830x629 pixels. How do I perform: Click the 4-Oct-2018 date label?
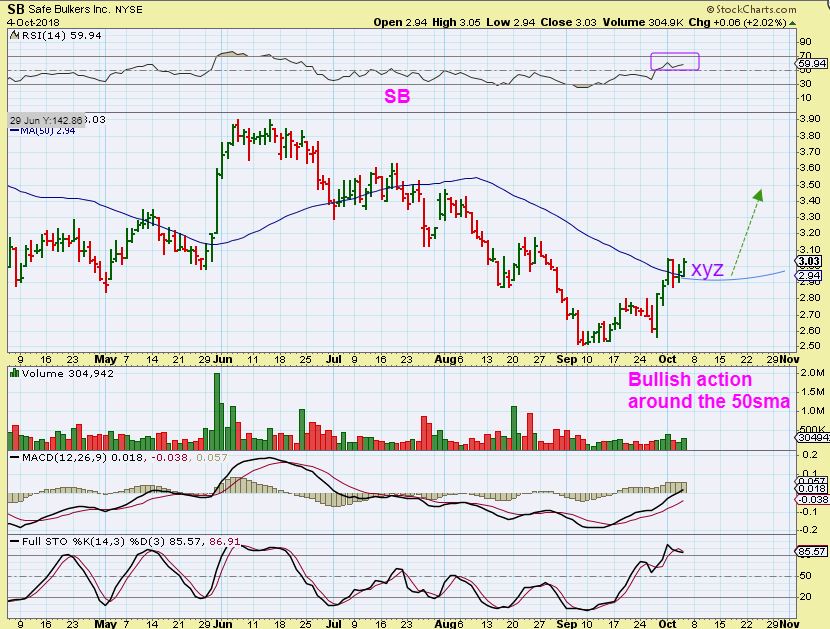[x=33, y=23]
